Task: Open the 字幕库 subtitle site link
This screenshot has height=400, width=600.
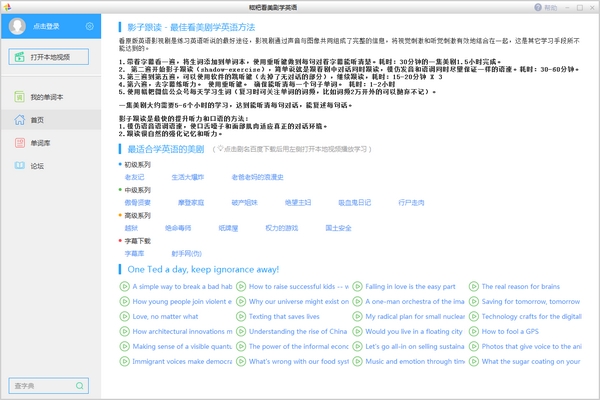Action: point(134,253)
